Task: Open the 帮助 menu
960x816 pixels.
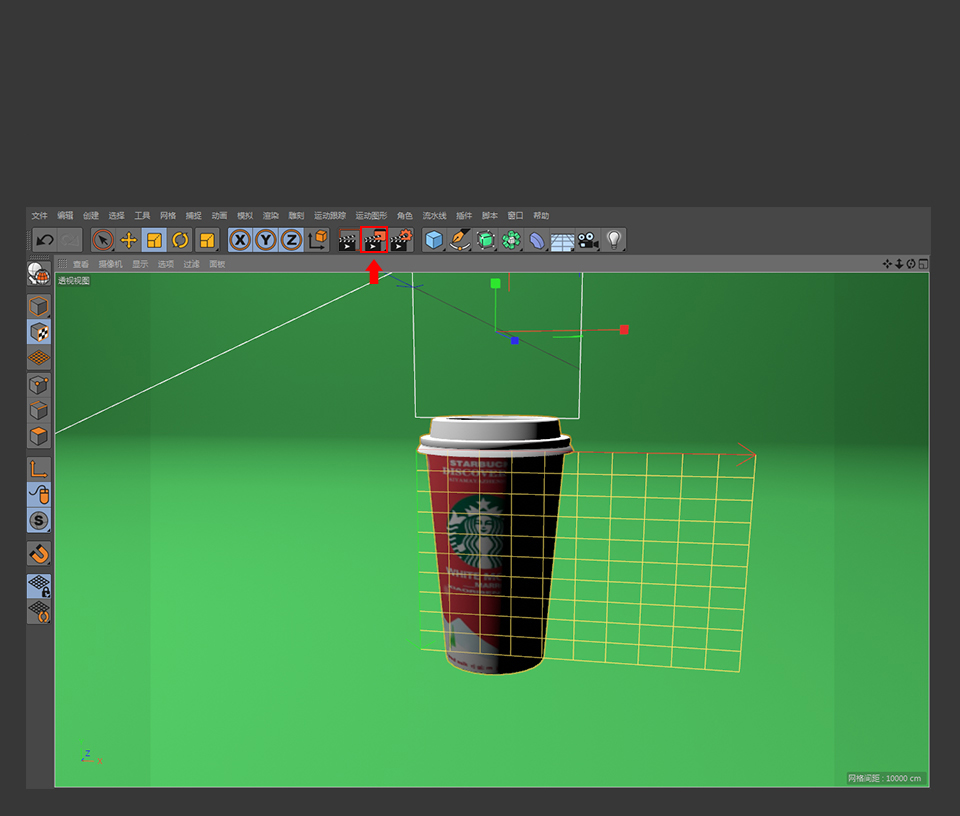Action: (x=541, y=215)
